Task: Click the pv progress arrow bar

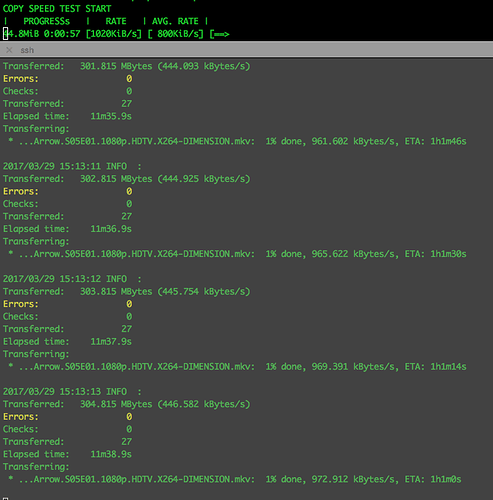Action: pyautogui.click(x=219, y=34)
